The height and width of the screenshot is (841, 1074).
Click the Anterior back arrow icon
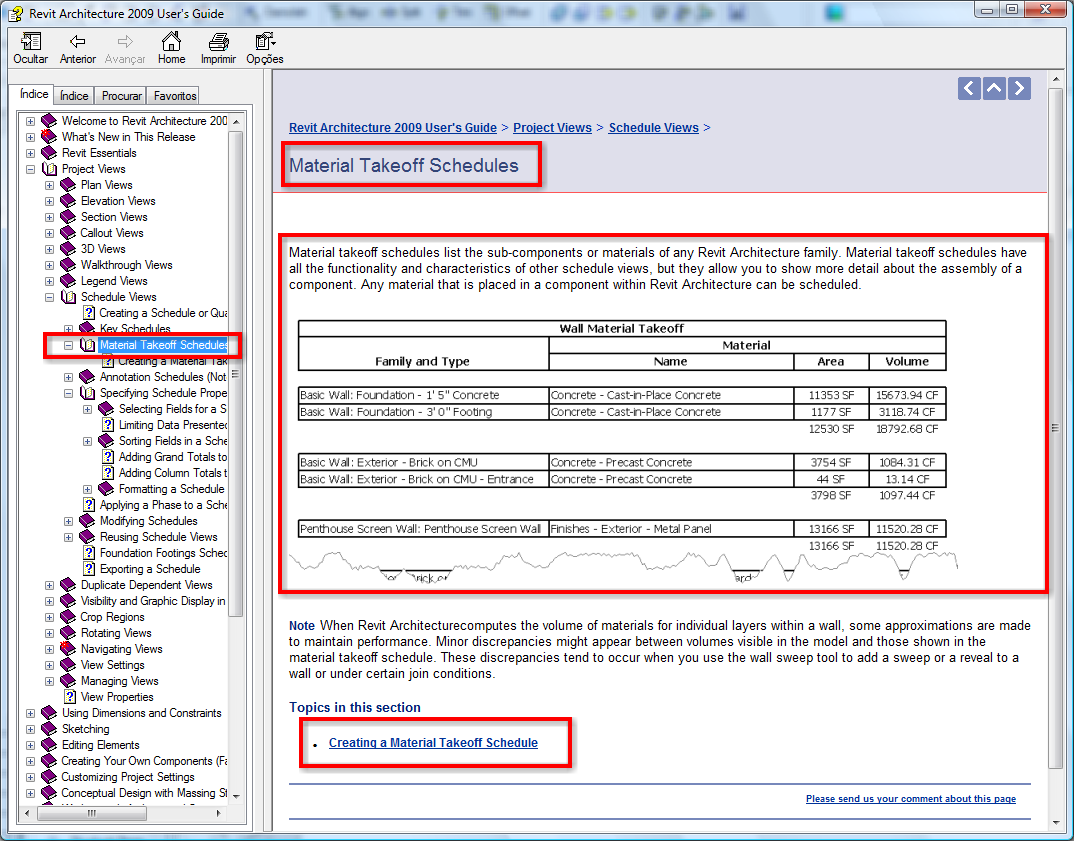[77, 42]
